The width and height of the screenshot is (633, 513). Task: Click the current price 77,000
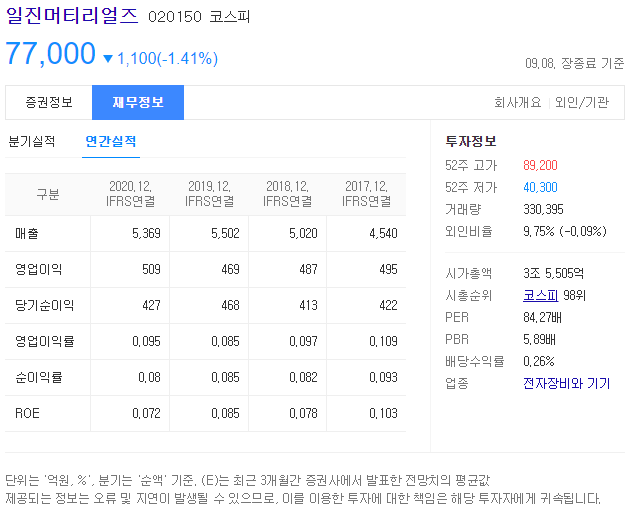pos(50,53)
